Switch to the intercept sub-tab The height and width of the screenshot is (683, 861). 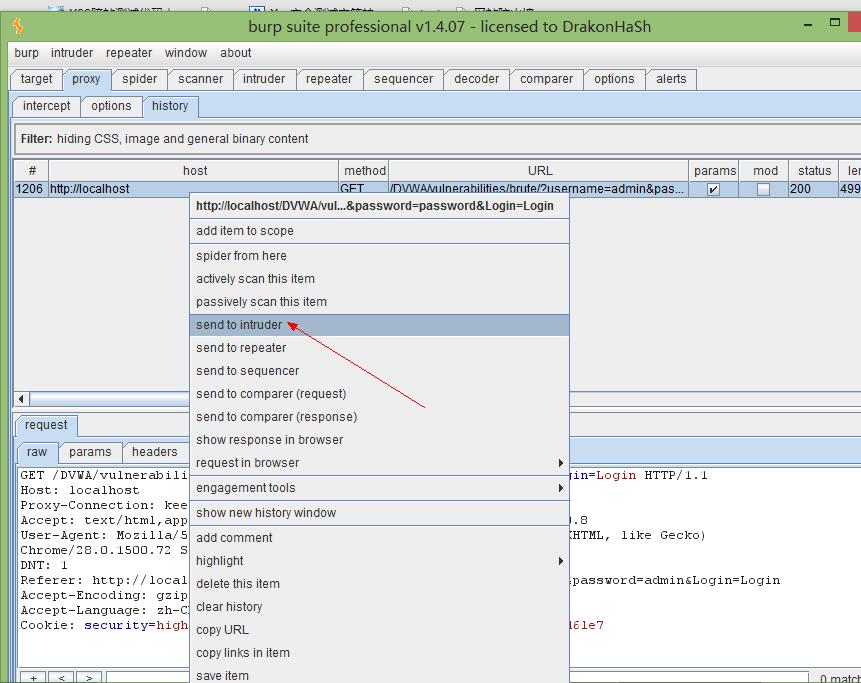click(x=47, y=106)
